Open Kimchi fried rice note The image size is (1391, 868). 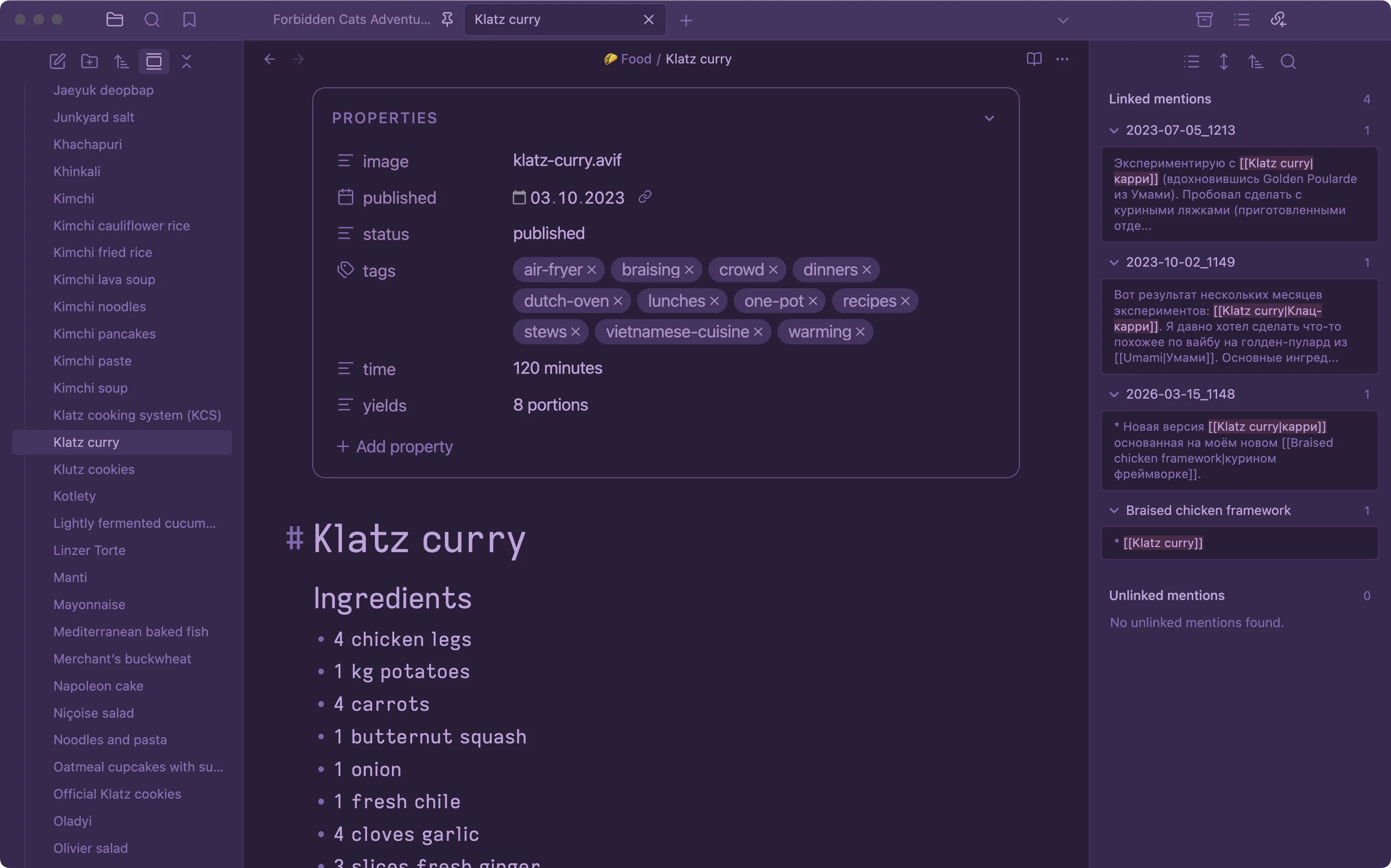pos(103,252)
